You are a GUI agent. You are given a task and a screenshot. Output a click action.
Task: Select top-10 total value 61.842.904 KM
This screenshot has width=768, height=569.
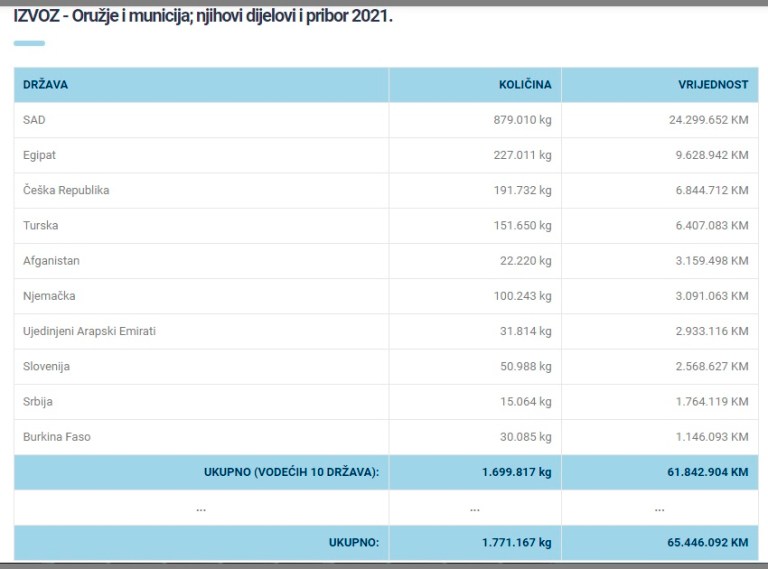click(x=707, y=472)
